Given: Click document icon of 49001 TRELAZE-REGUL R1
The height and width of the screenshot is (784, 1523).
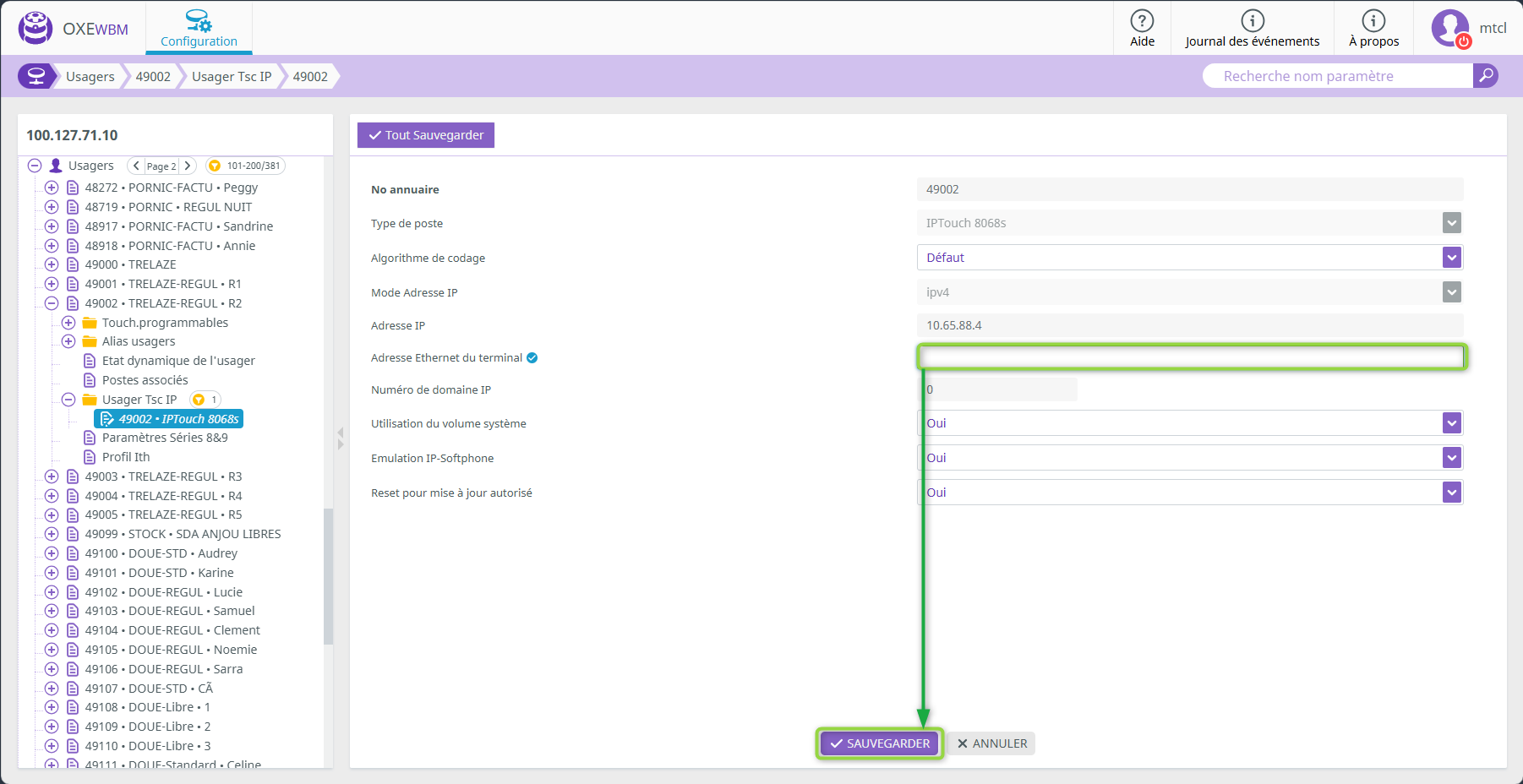Looking at the screenshot, I should [73, 284].
